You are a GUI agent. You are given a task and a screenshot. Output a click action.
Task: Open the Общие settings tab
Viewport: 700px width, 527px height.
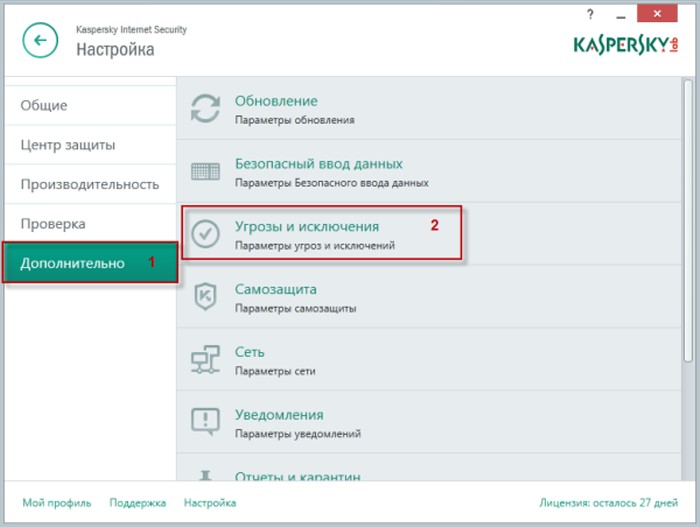(x=44, y=105)
